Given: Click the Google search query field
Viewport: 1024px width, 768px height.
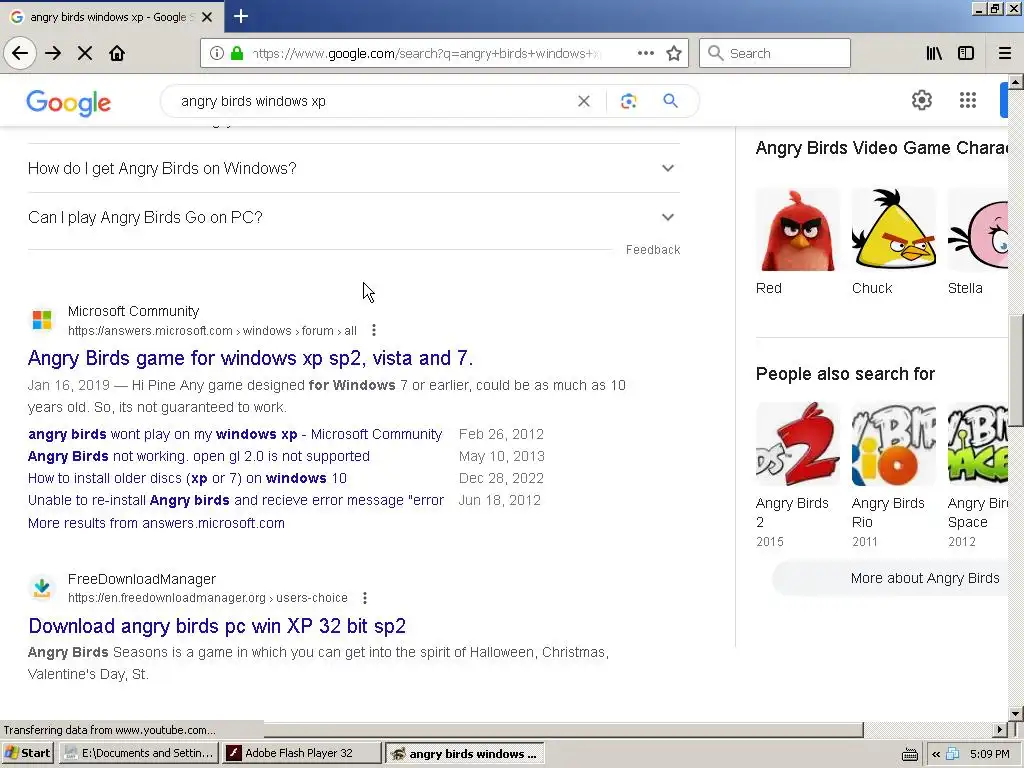Looking at the screenshot, I should (372, 101).
